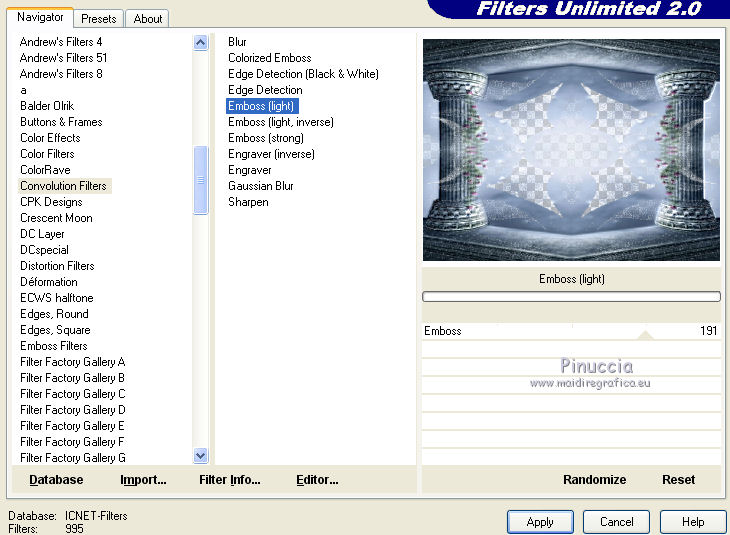Click the Apply button
The height and width of the screenshot is (535, 730).
[540, 522]
